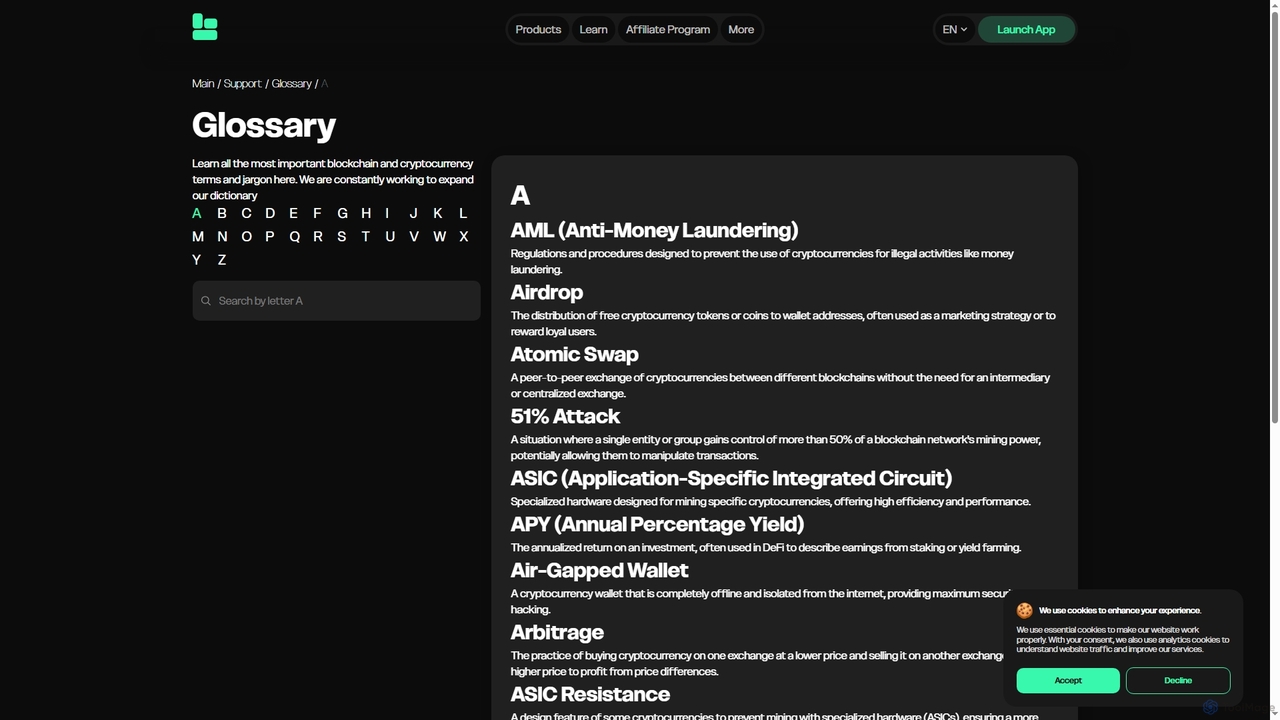Select letter M in alphabet index

pyautogui.click(x=198, y=237)
